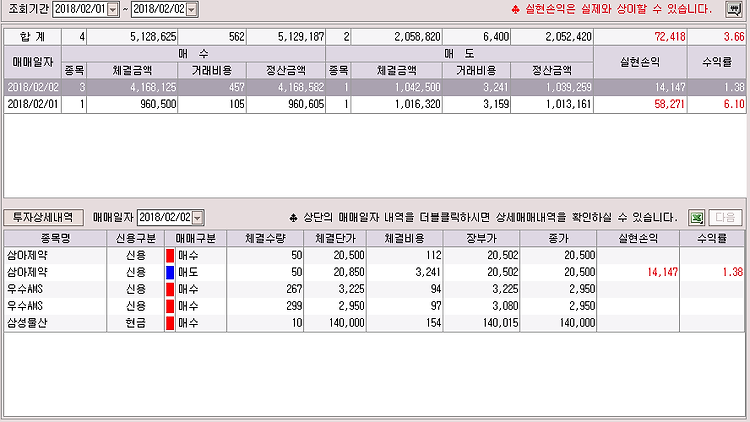Click 삼성물산 stock name cell

[55, 323]
